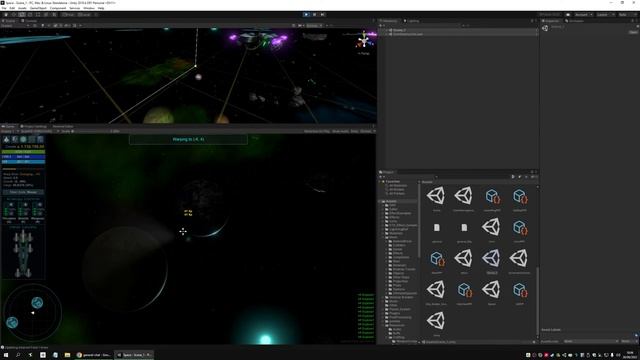Click the first ship icon in game HUD
Viewport: 640px width, 360px height.
(7, 140)
